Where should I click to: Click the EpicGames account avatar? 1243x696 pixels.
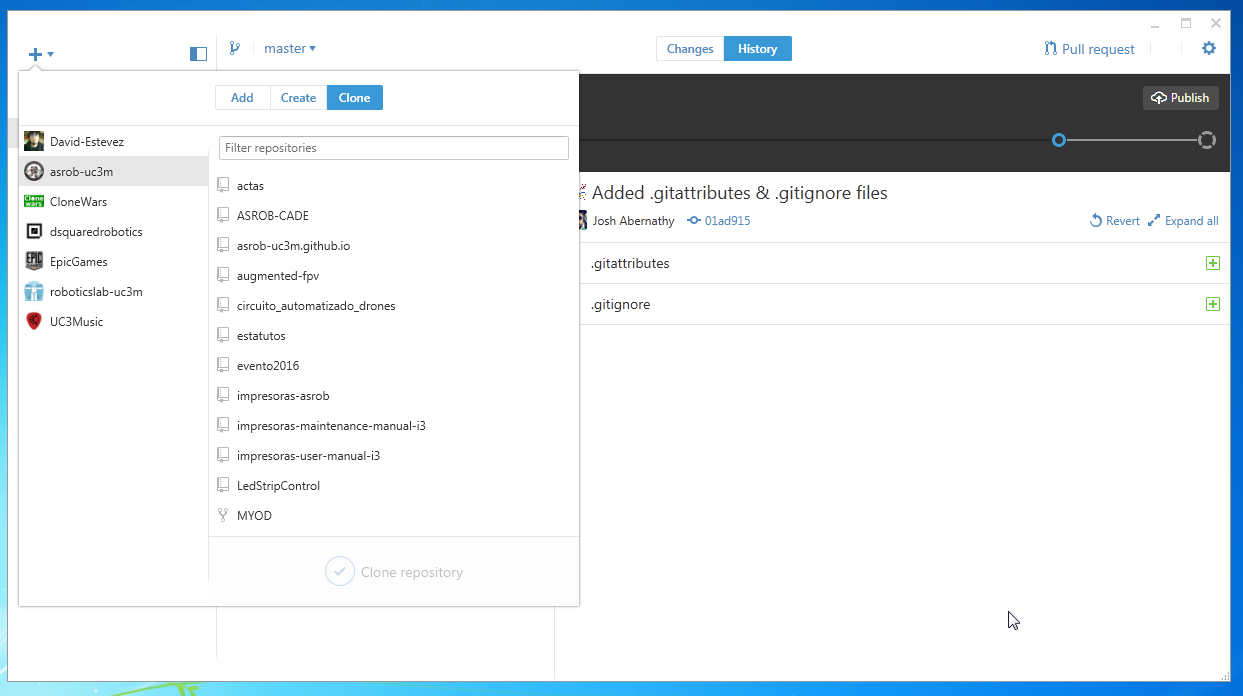34,261
